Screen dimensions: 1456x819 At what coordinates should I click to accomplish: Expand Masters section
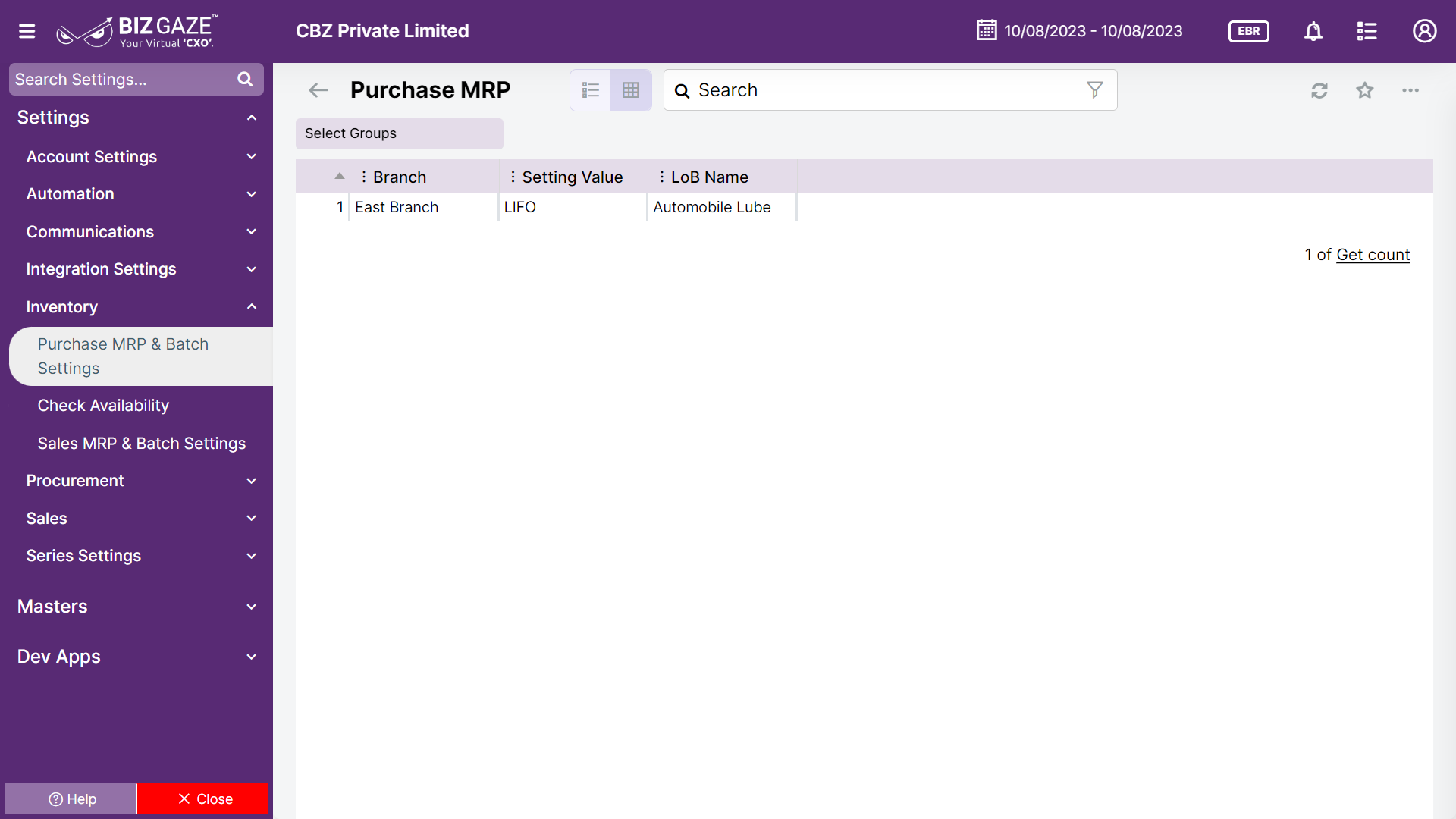click(x=252, y=607)
